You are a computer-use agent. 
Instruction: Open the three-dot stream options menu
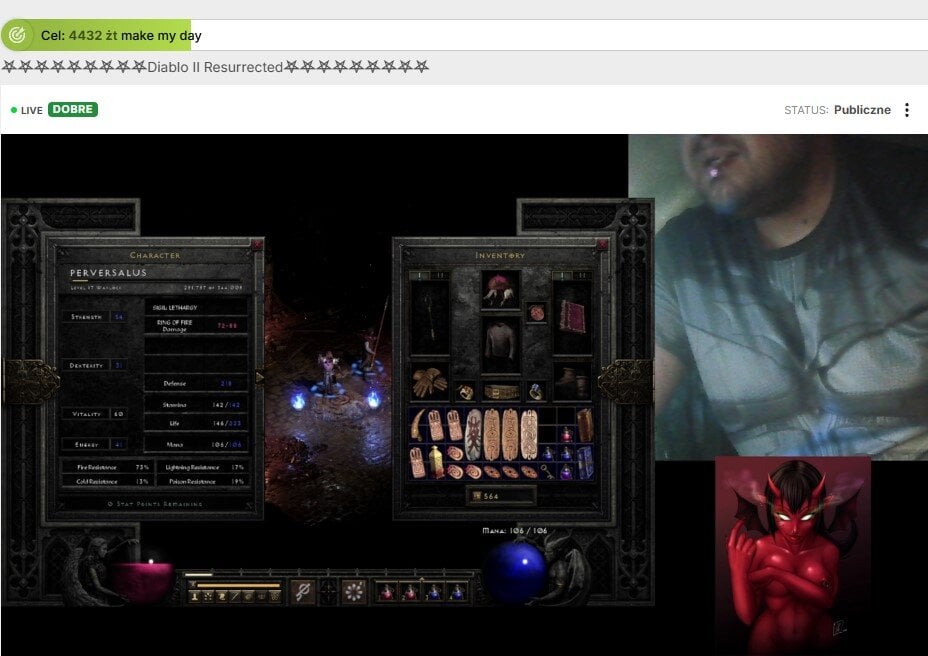[x=906, y=110]
